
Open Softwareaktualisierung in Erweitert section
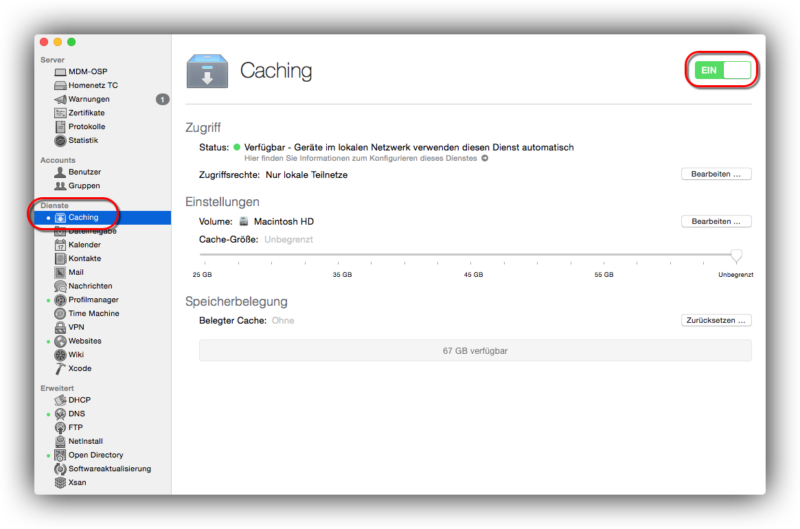109,468
